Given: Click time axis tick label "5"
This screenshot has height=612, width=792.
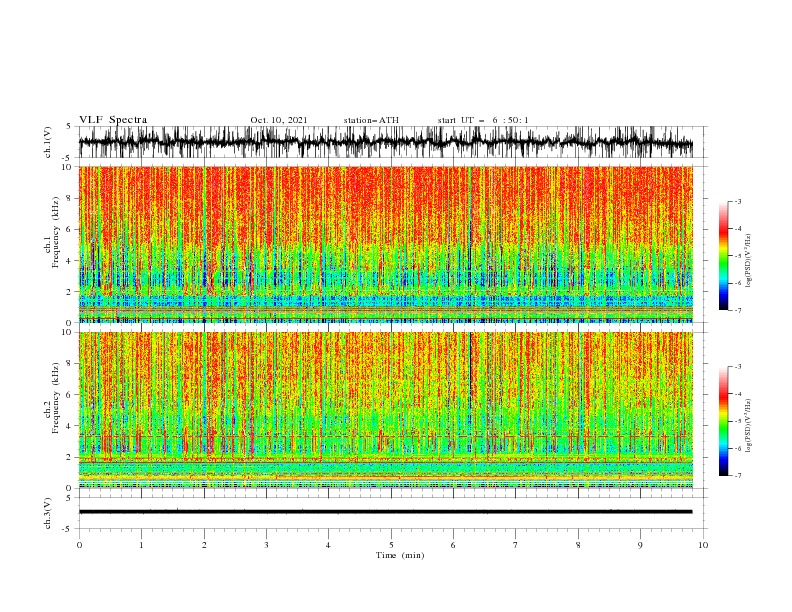Looking at the screenshot, I should tap(391, 545).
